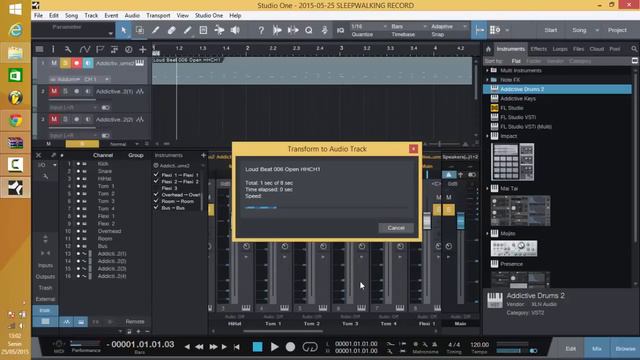Expand the Note FX folder
Screen dimensions: 640x360
[487, 80]
